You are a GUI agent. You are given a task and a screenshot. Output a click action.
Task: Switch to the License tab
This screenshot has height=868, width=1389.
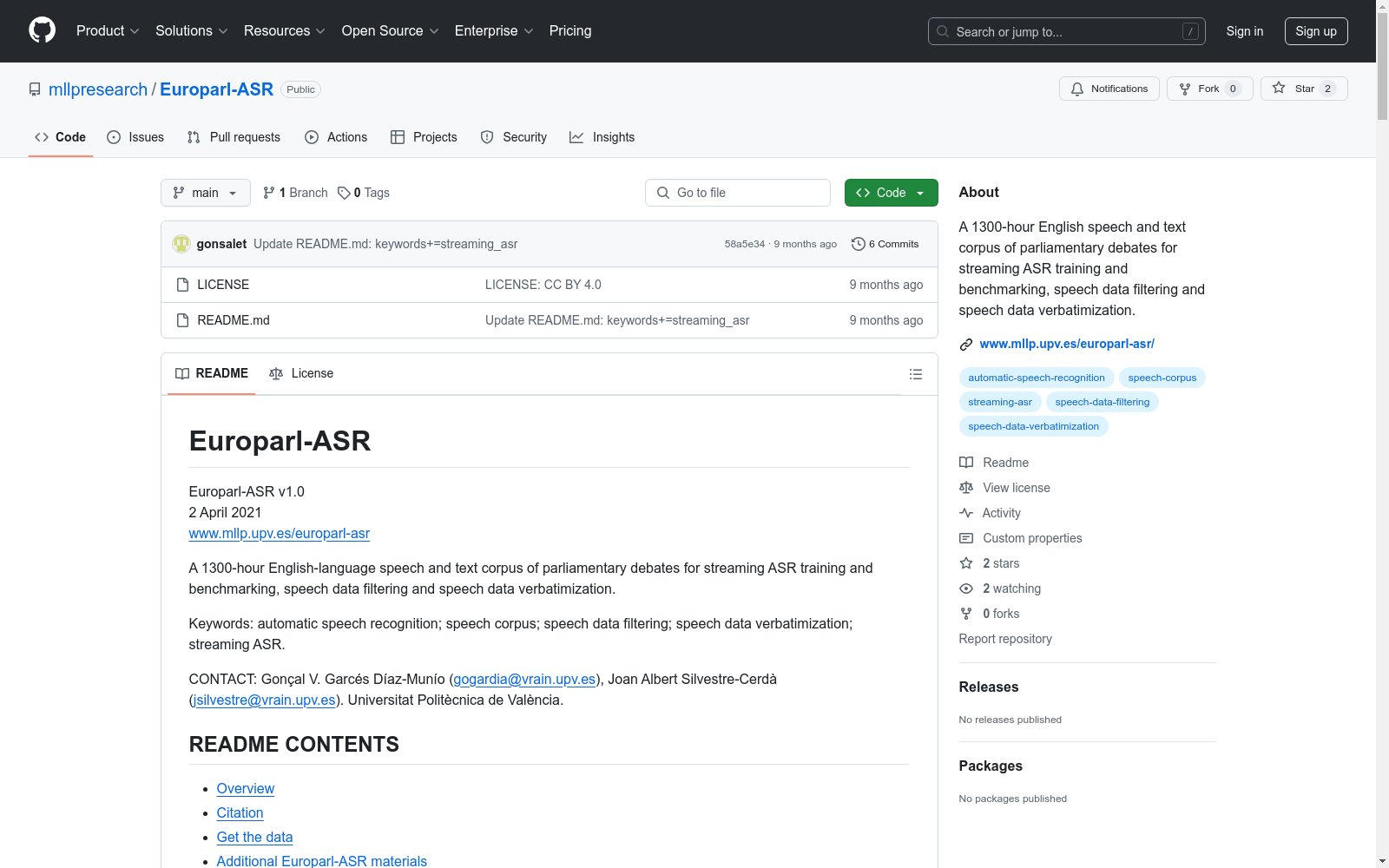tap(301, 373)
